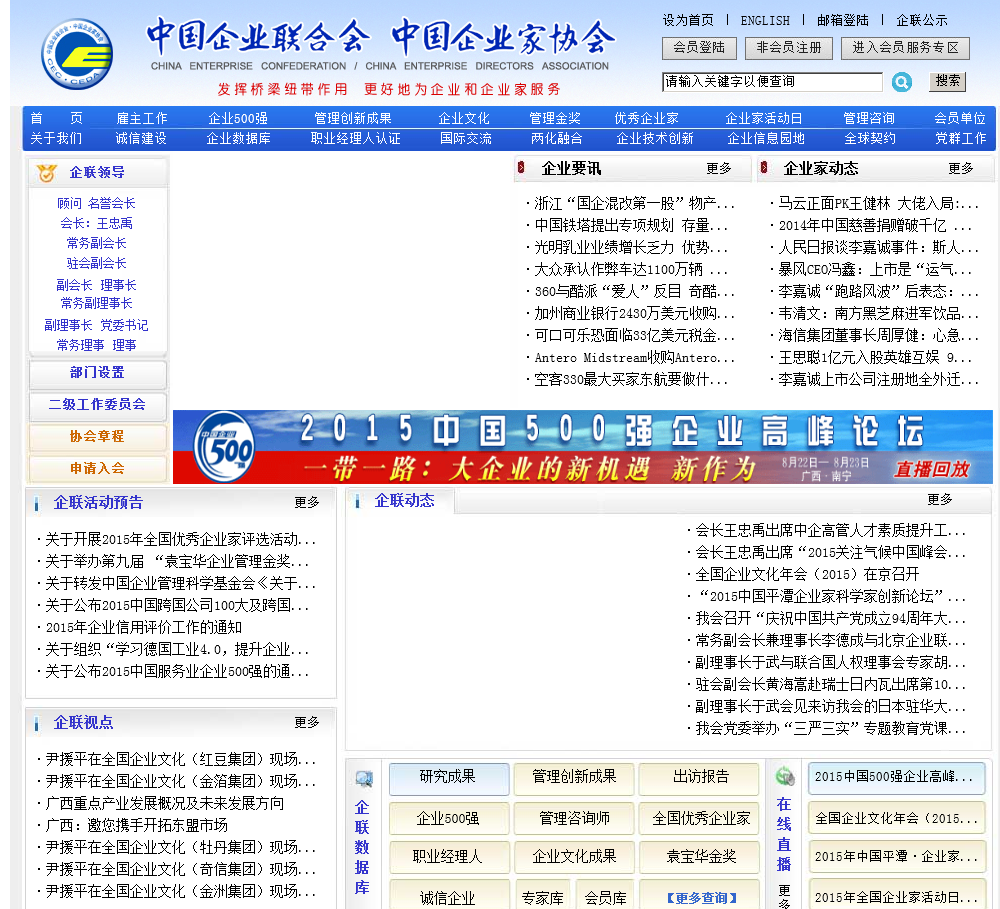This screenshot has width=1000, height=909.
Task: Open 全球契约 navigation item
Action: coord(870,138)
